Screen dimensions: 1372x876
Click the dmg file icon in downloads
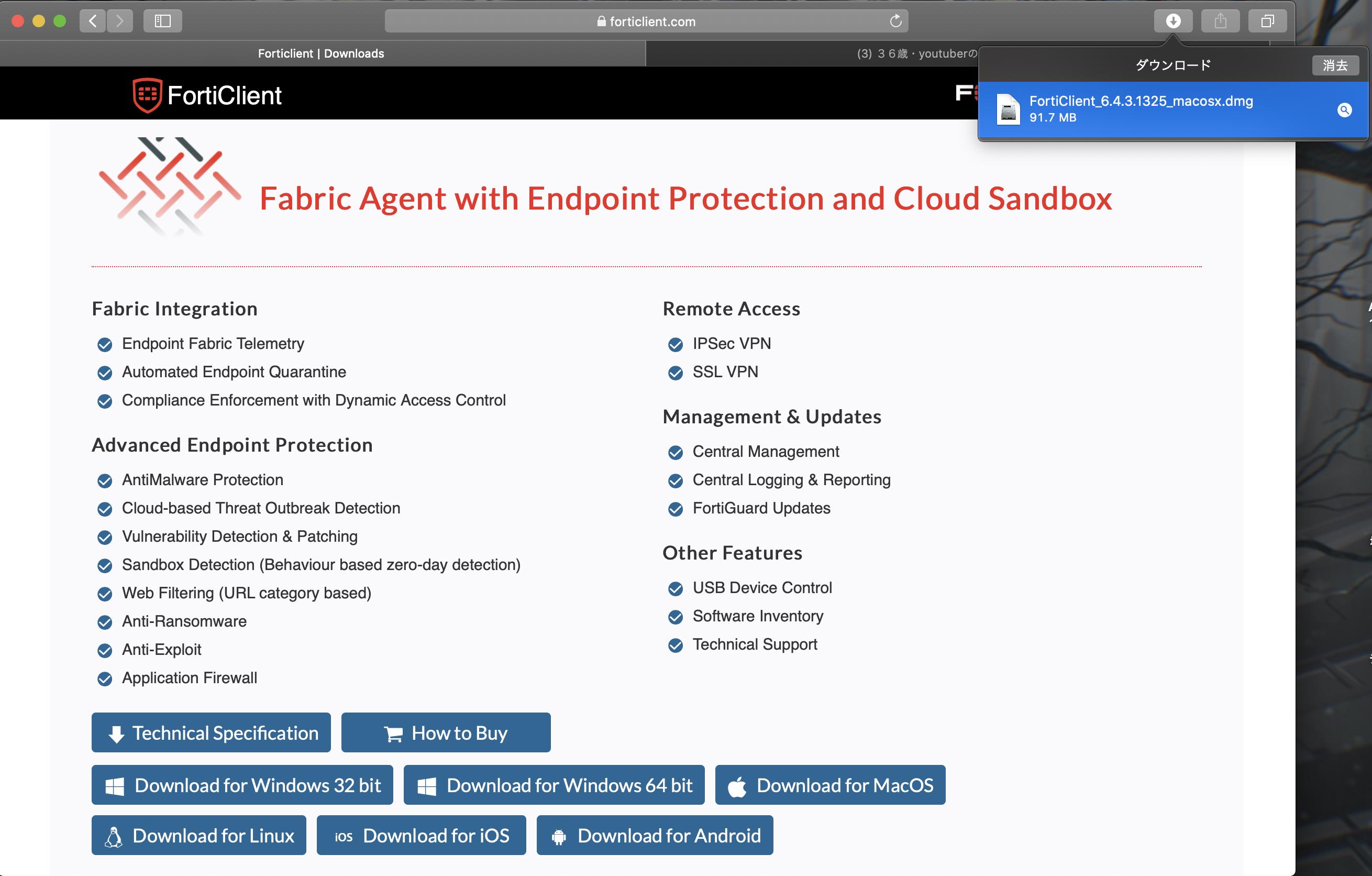(1008, 109)
